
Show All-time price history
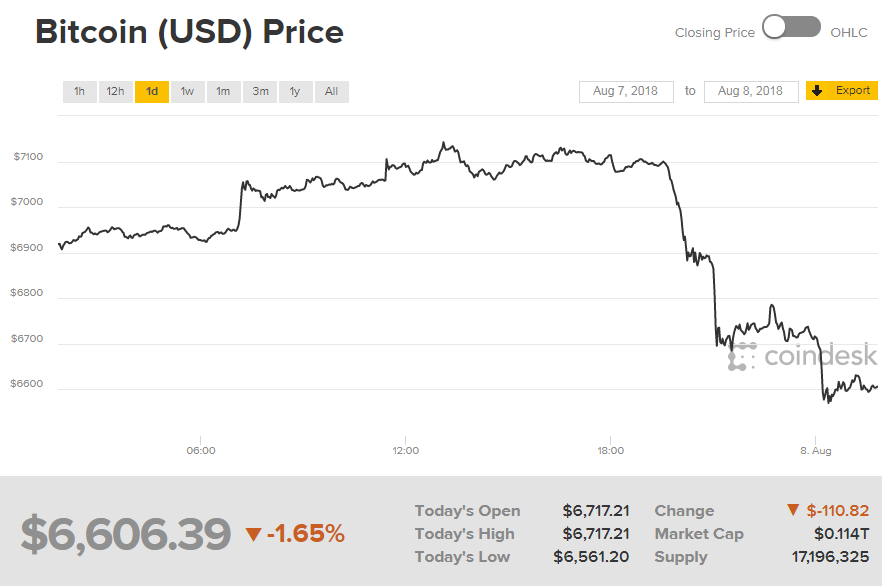point(331,92)
